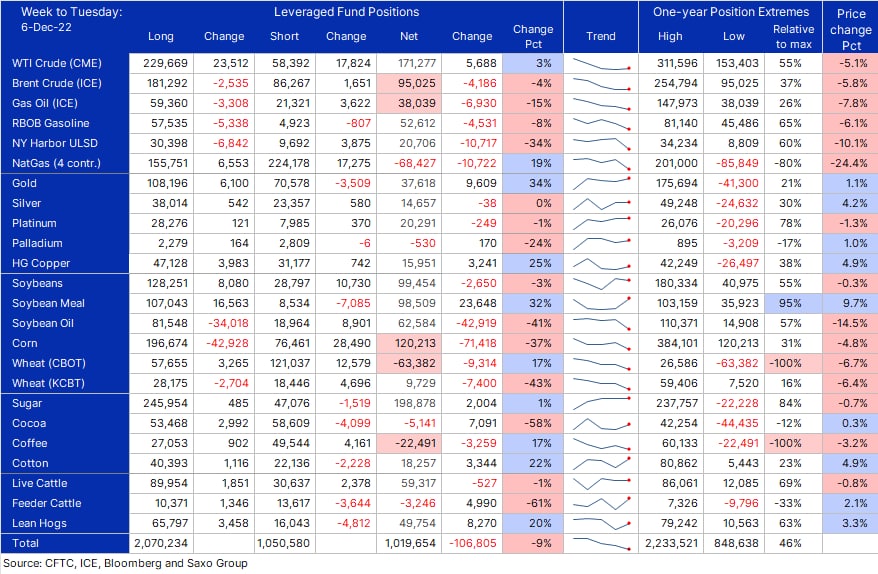The image size is (878, 574).
Task: Select the Brent Crude (ICE) row label
Action: pos(57,83)
